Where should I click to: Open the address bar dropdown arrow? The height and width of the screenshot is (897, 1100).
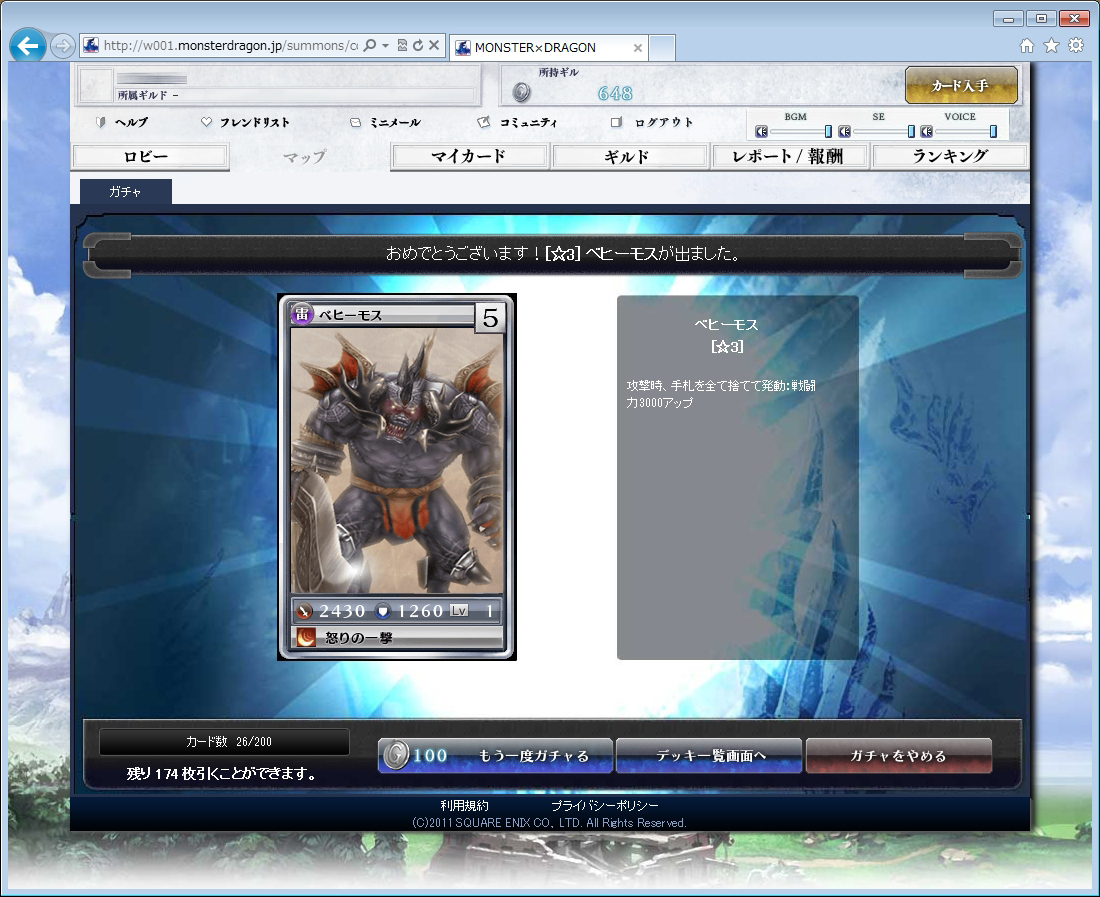coord(385,46)
